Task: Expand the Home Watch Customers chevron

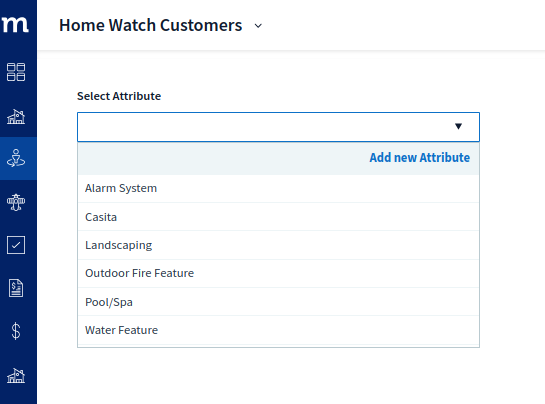Action: coord(258,26)
